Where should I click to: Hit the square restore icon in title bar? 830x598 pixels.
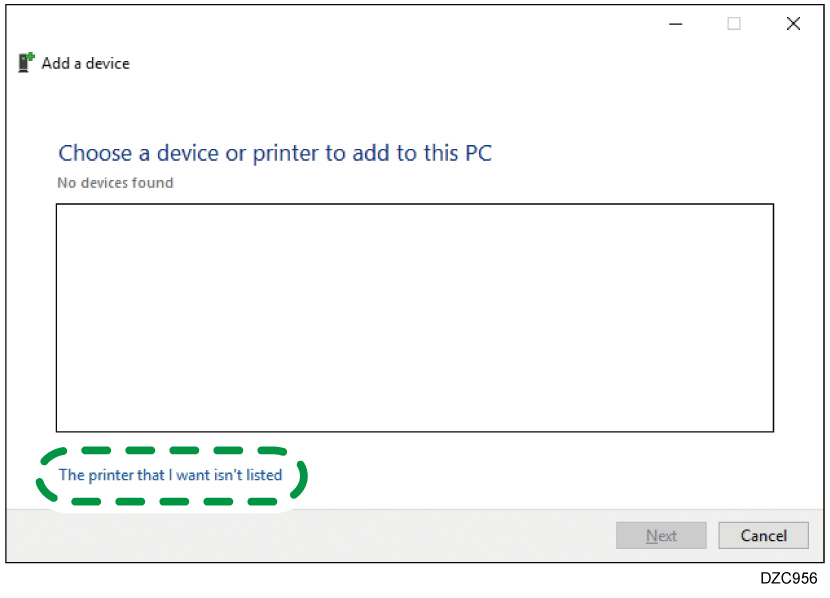click(x=734, y=24)
